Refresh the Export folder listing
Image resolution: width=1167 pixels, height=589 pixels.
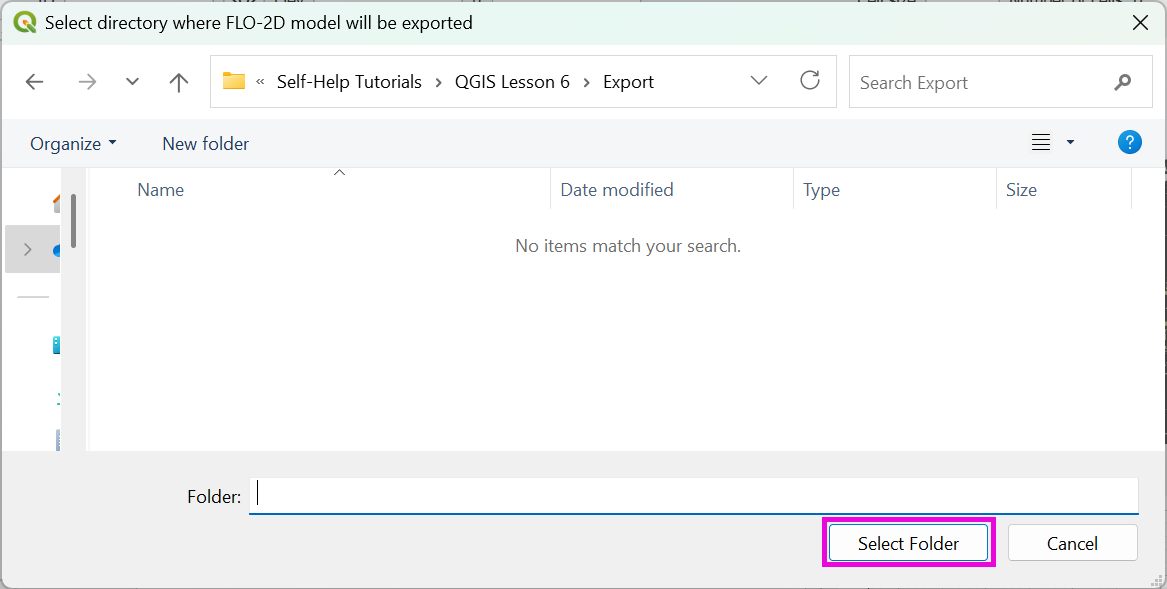[x=810, y=81]
